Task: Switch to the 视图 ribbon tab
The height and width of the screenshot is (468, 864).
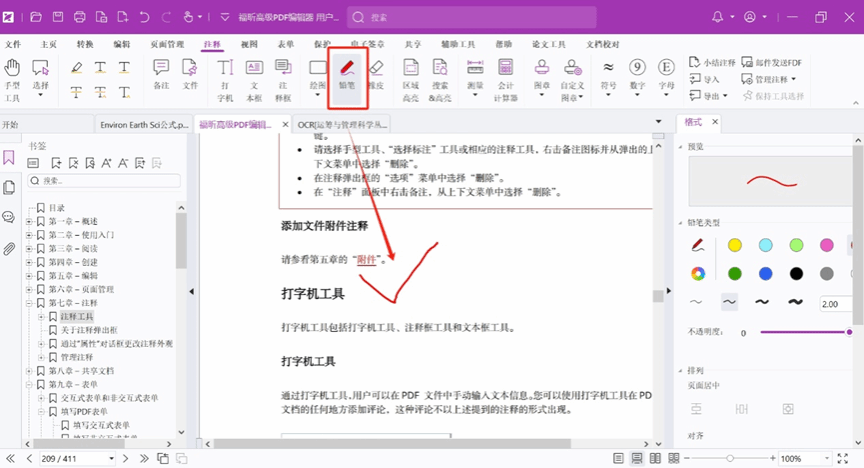Action: point(249,44)
